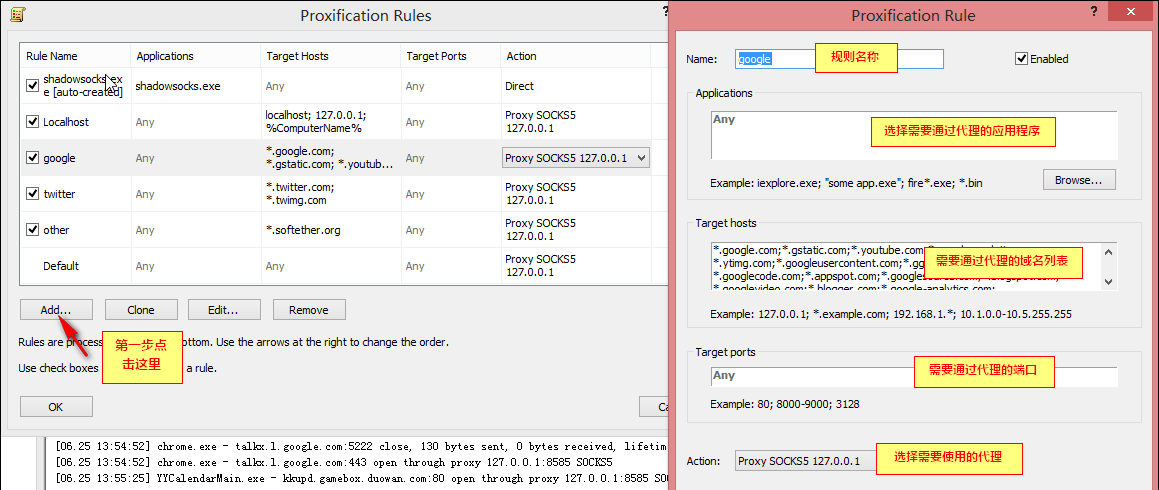This screenshot has width=1159, height=490.
Task: Click the Edit... button
Action: (x=223, y=310)
